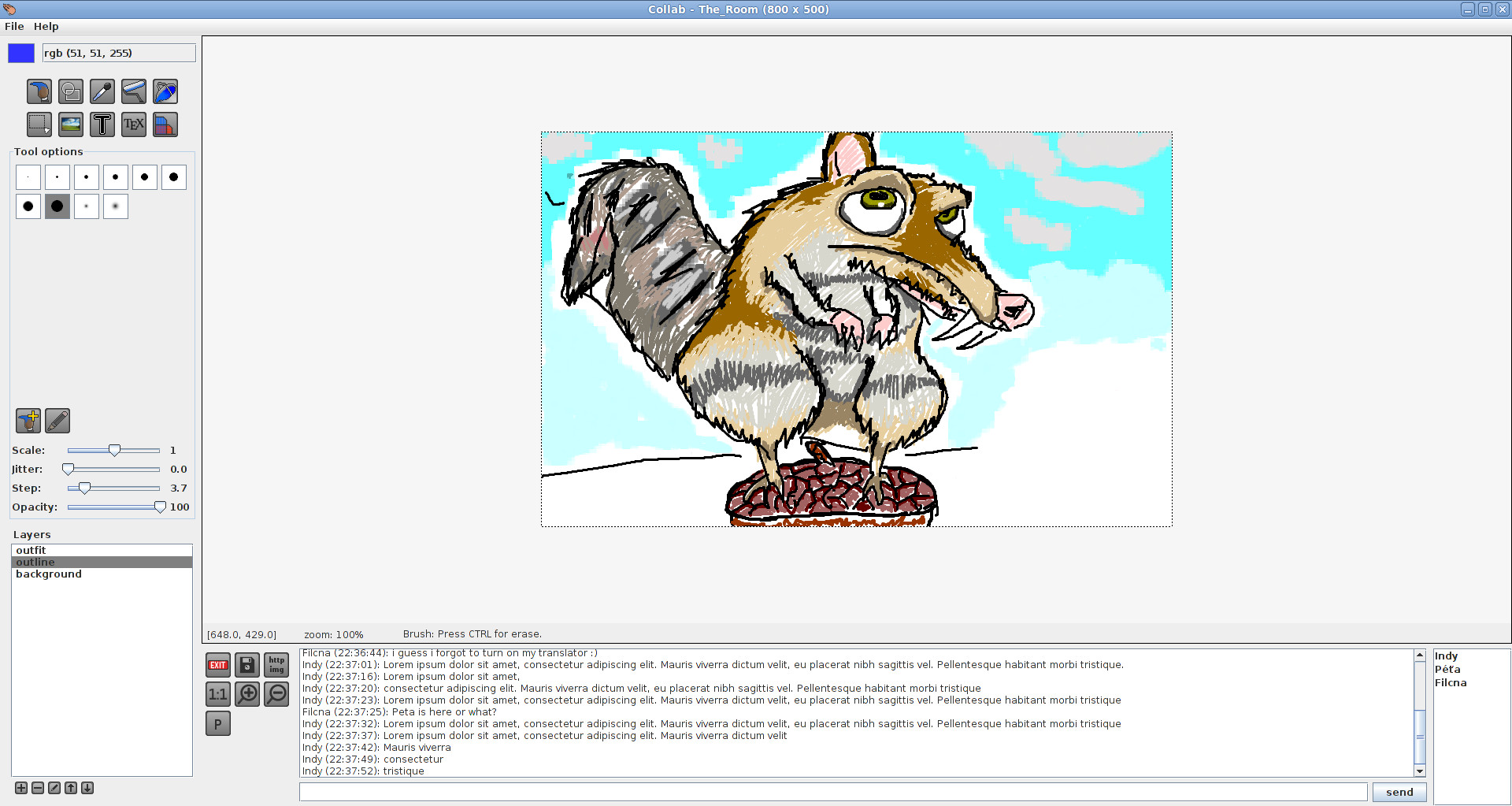Choose the larger soft blurred brush tip
1512x806 pixels.
116,206
